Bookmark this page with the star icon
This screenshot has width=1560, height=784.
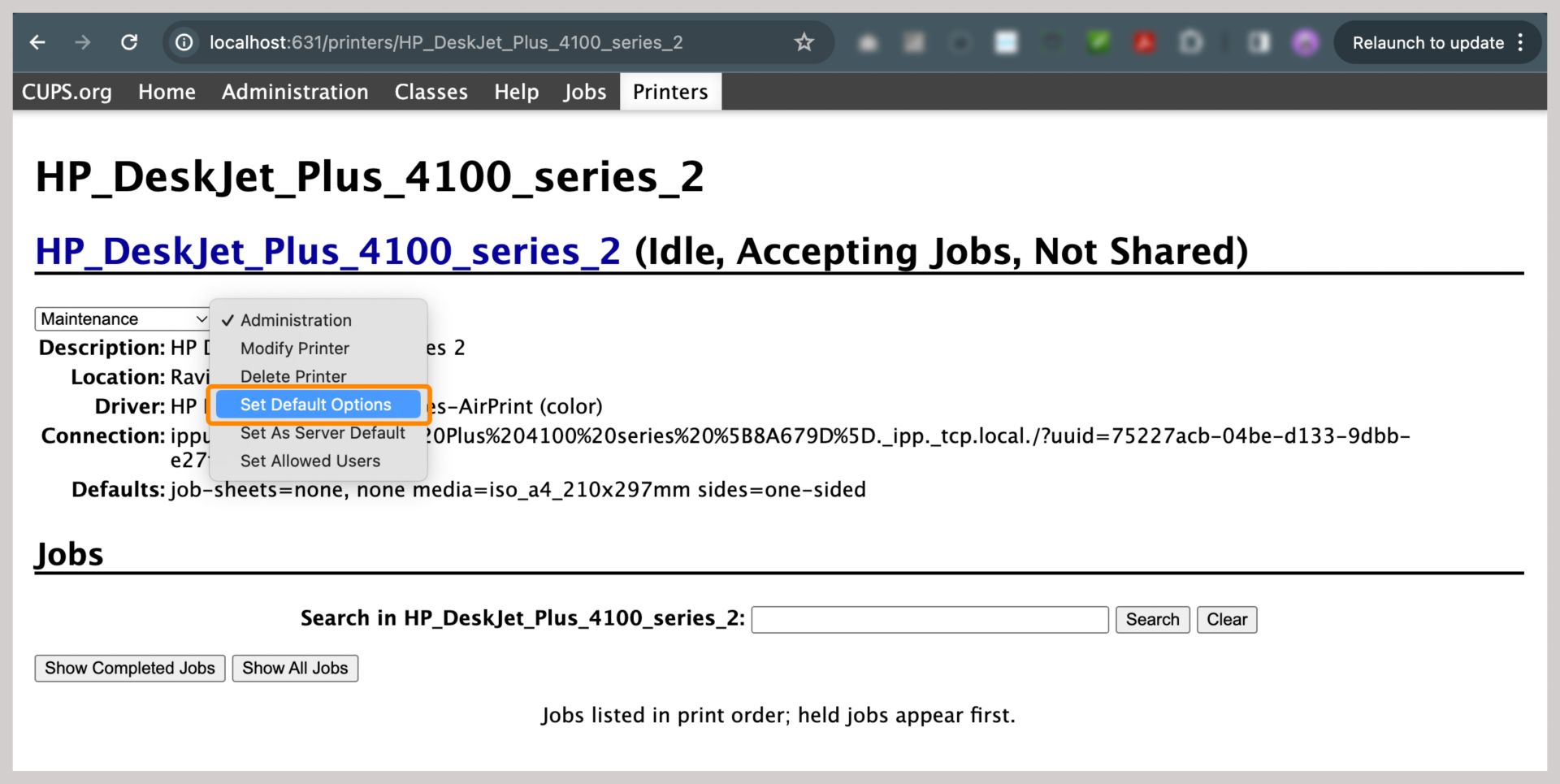click(804, 42)
